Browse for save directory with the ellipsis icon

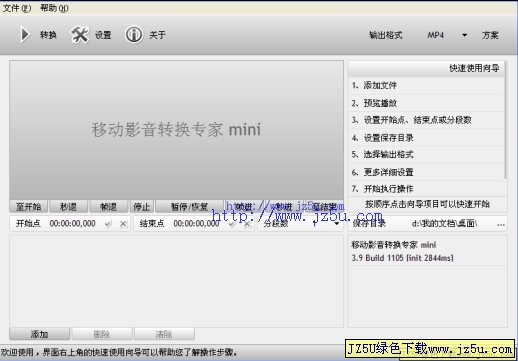coord(500,224)
